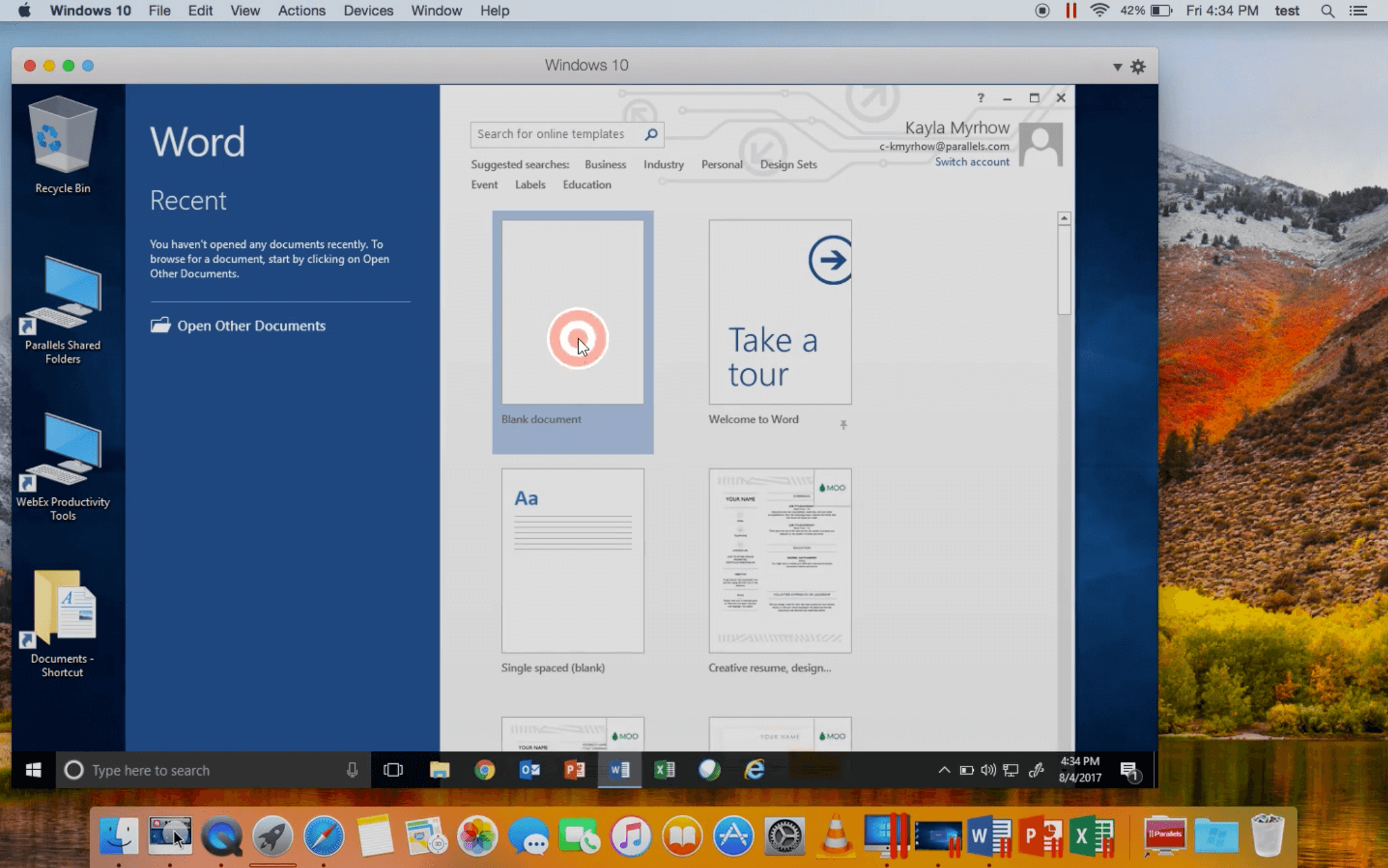Click the Windows Task View icon
The height and width of the screenshot is (868, 1388).
(393, 770)
